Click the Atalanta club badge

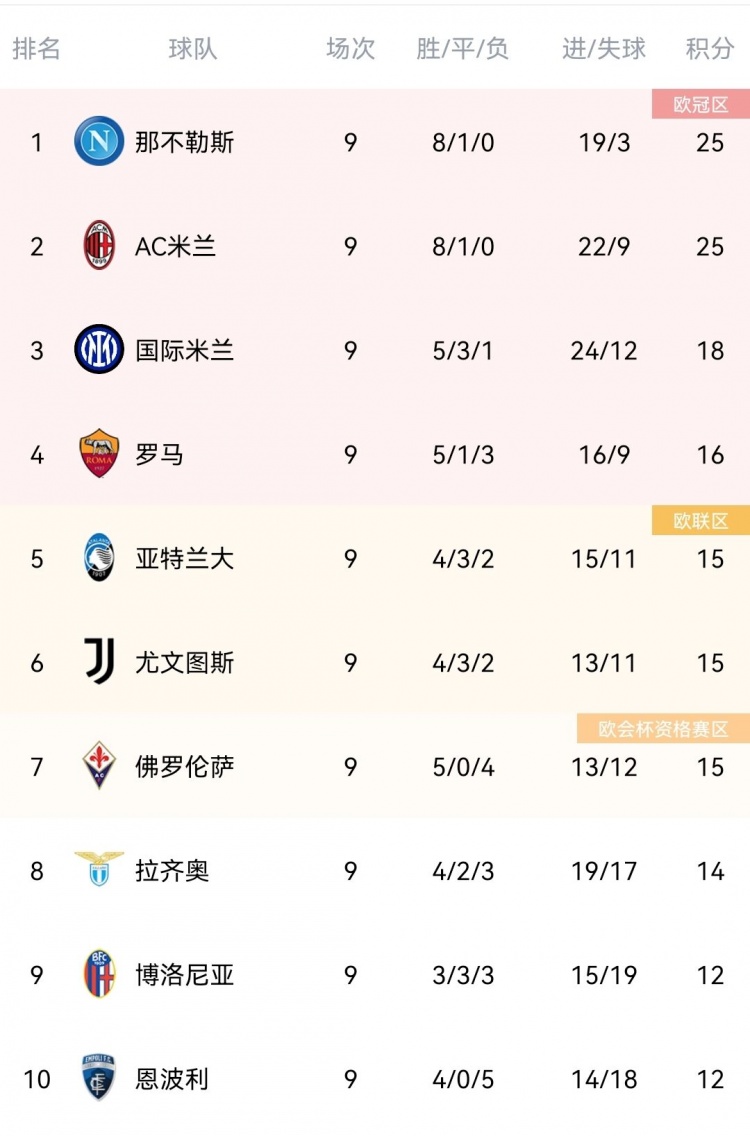tap(99, 558)
